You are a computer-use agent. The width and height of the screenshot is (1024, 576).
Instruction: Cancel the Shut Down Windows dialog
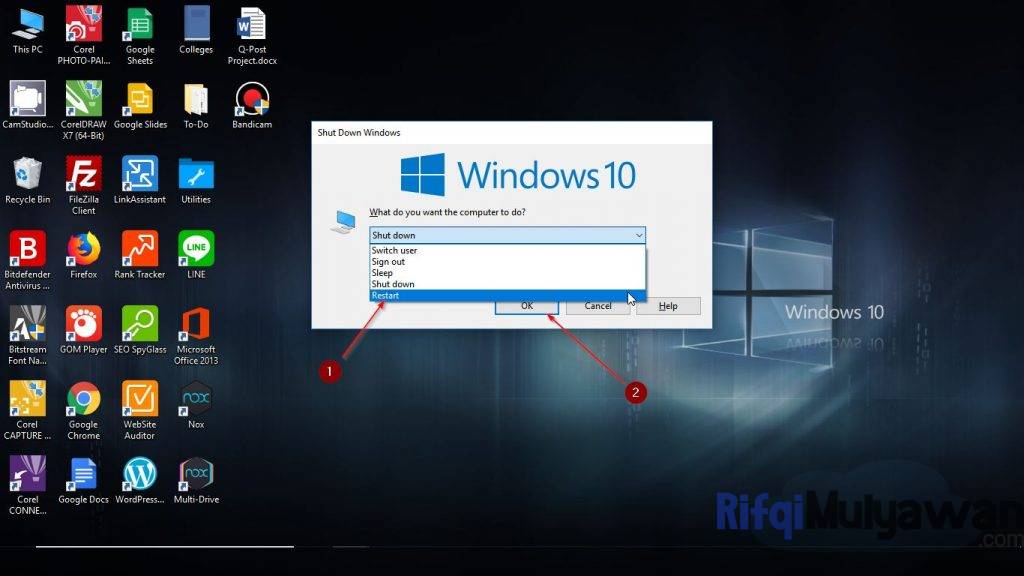point(597,306)
